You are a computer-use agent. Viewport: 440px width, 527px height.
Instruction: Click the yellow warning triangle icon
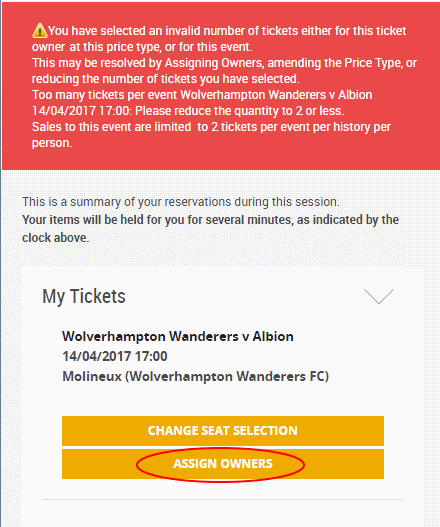point(40,30)
